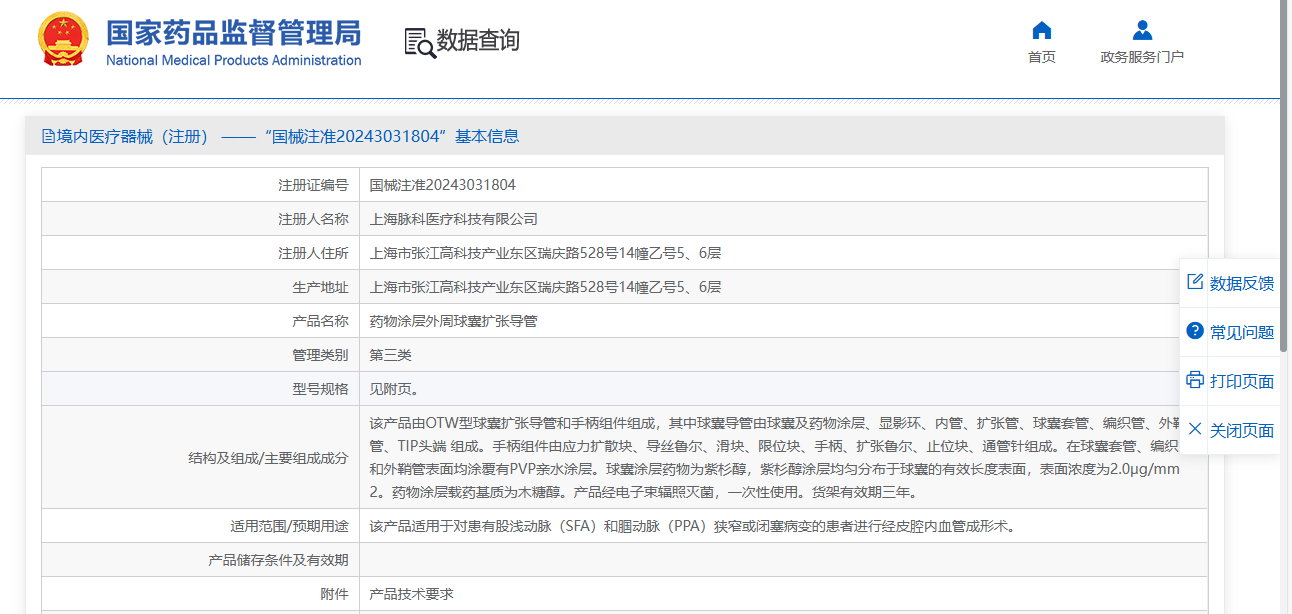Open the 数据反馈 text link
Screen dimensions: 1292x614
[1242, 284]
